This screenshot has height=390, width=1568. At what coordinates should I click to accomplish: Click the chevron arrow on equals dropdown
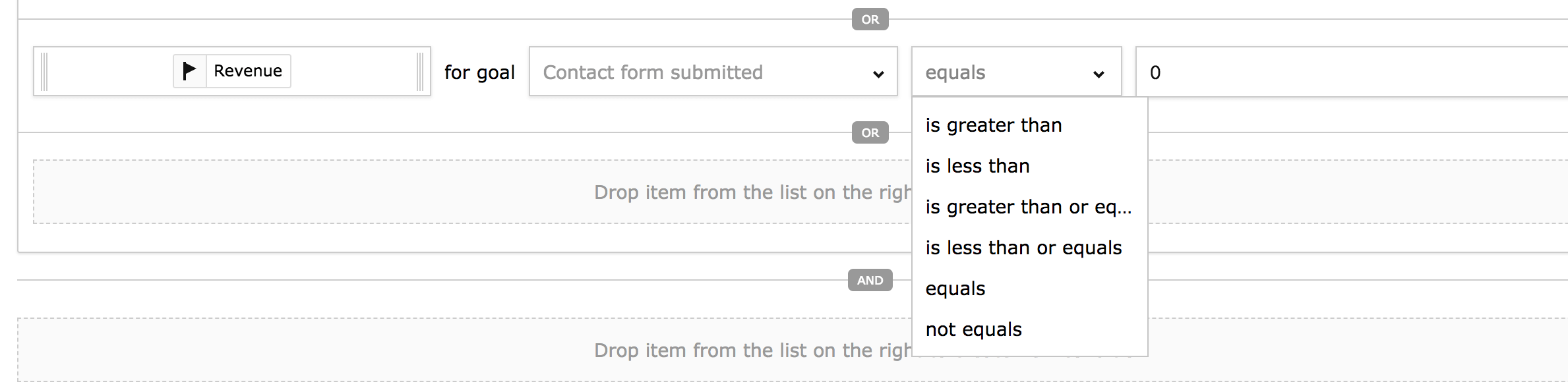[x=1099, y=74]
